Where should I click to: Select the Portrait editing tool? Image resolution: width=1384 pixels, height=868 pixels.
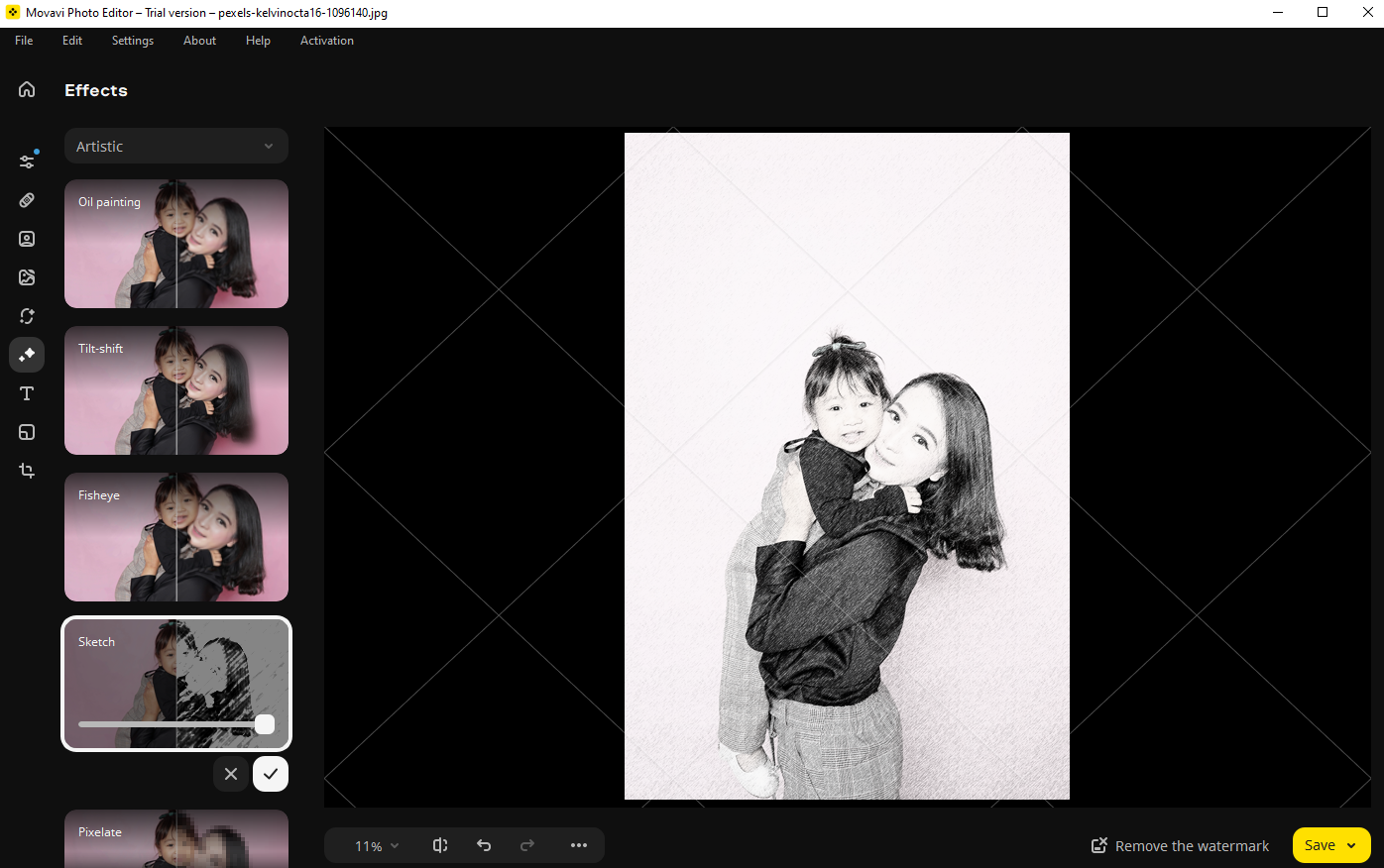[x=26, y=238]
